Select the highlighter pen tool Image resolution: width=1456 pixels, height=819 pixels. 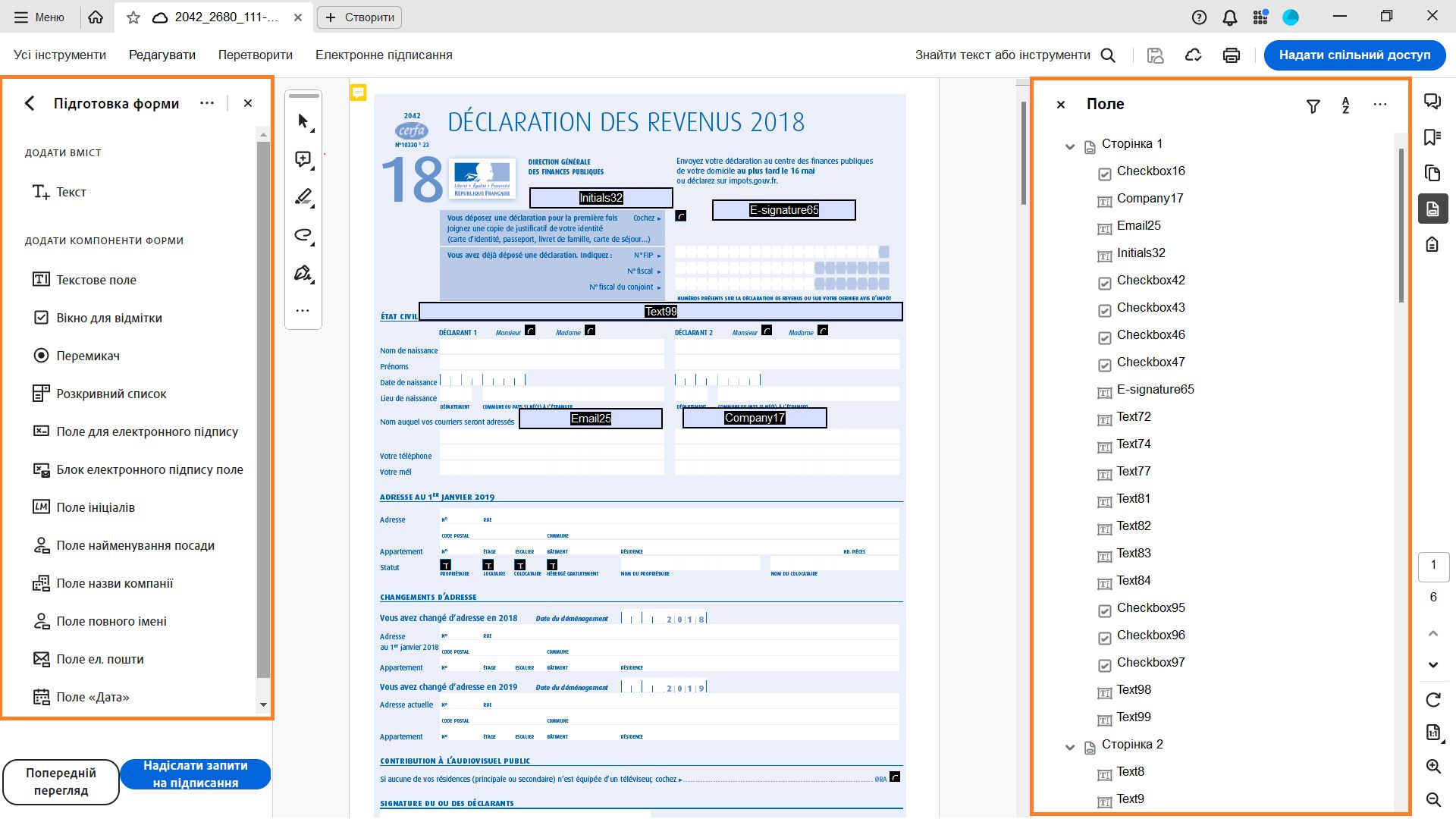tap(303, 197)
